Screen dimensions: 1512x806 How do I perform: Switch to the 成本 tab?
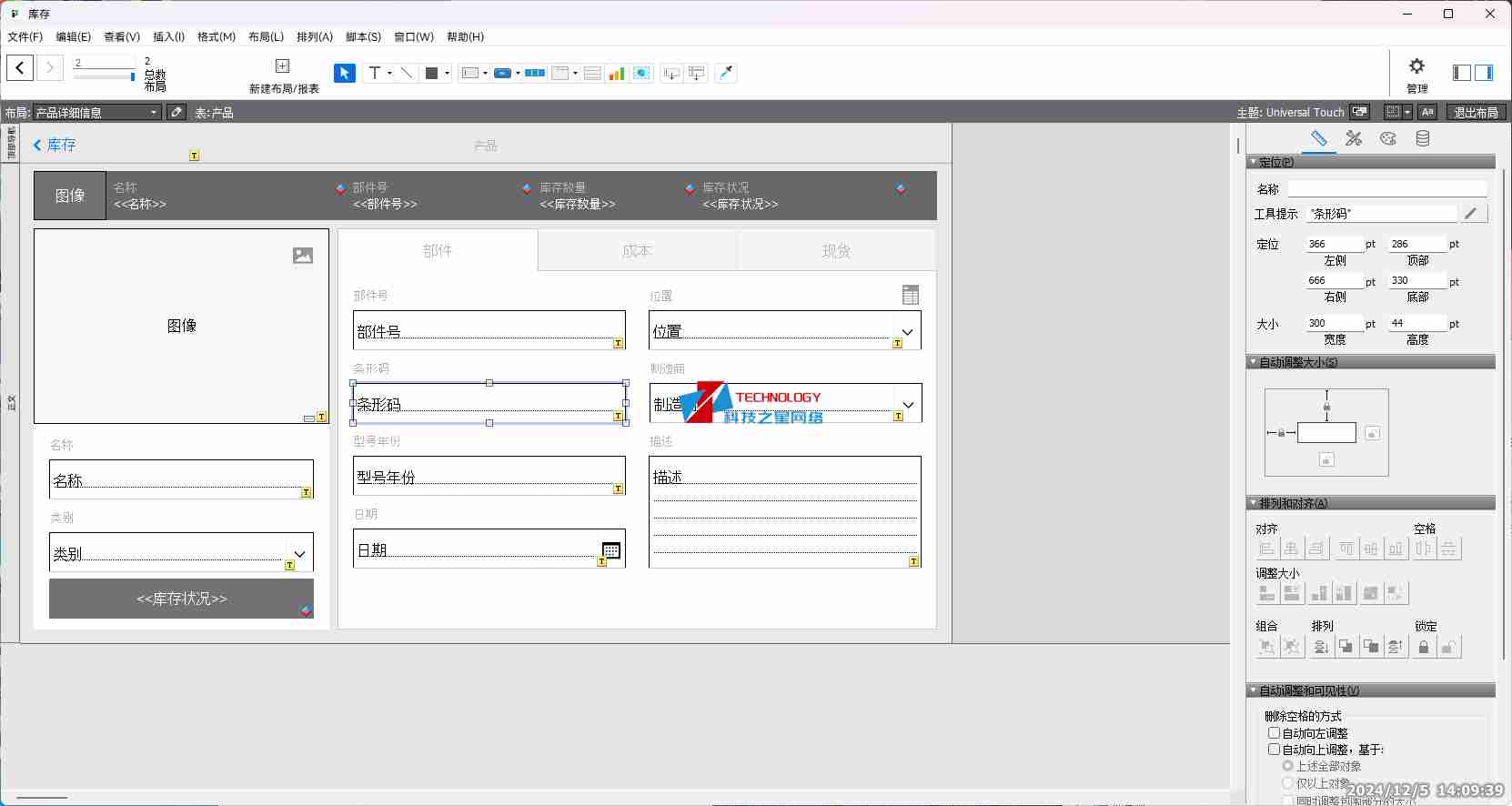[x=637, y=251]
